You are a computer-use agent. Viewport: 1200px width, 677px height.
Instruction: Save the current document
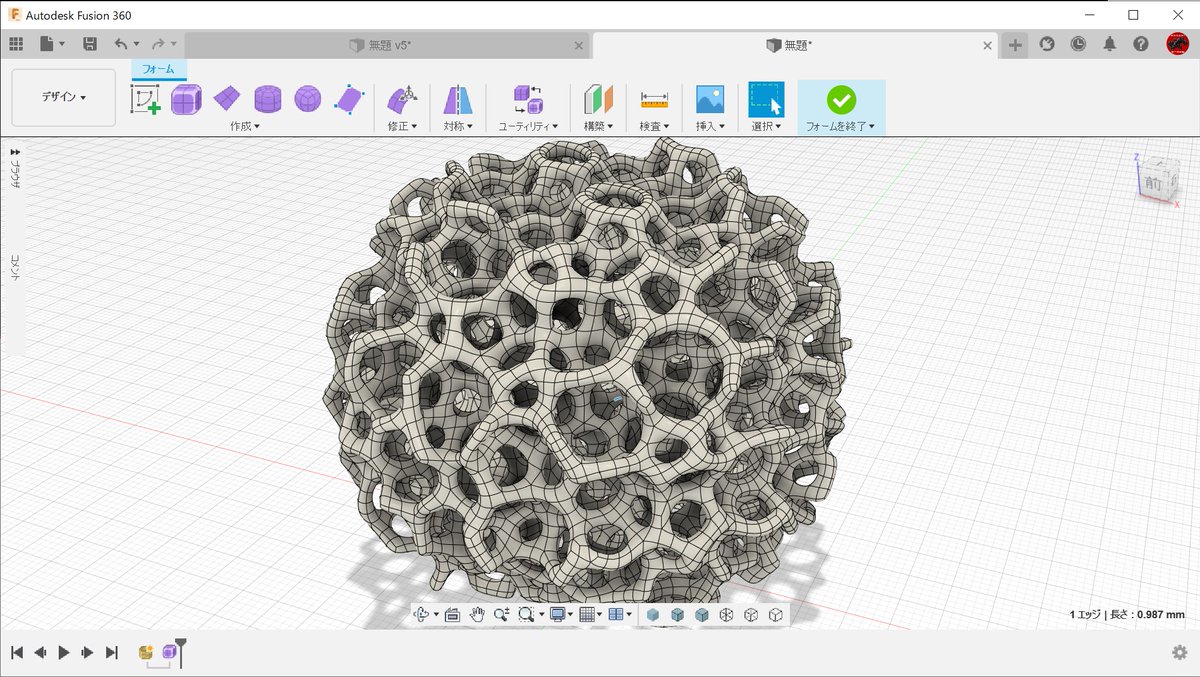coord(90,43)
